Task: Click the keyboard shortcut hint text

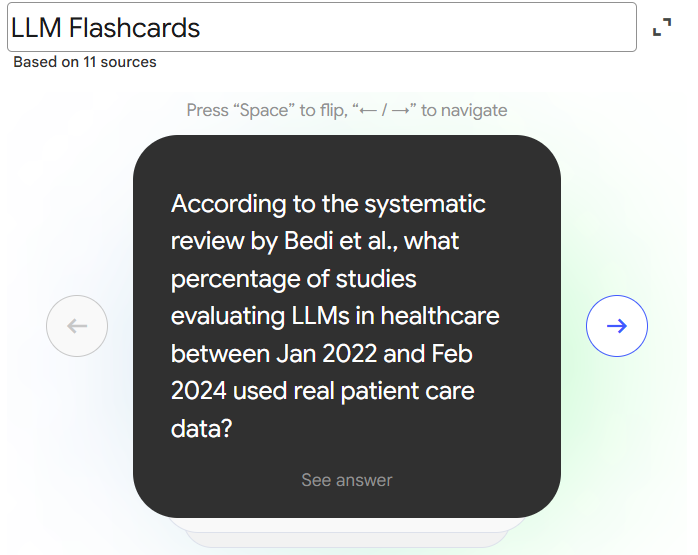Action: tap(347, 110)
